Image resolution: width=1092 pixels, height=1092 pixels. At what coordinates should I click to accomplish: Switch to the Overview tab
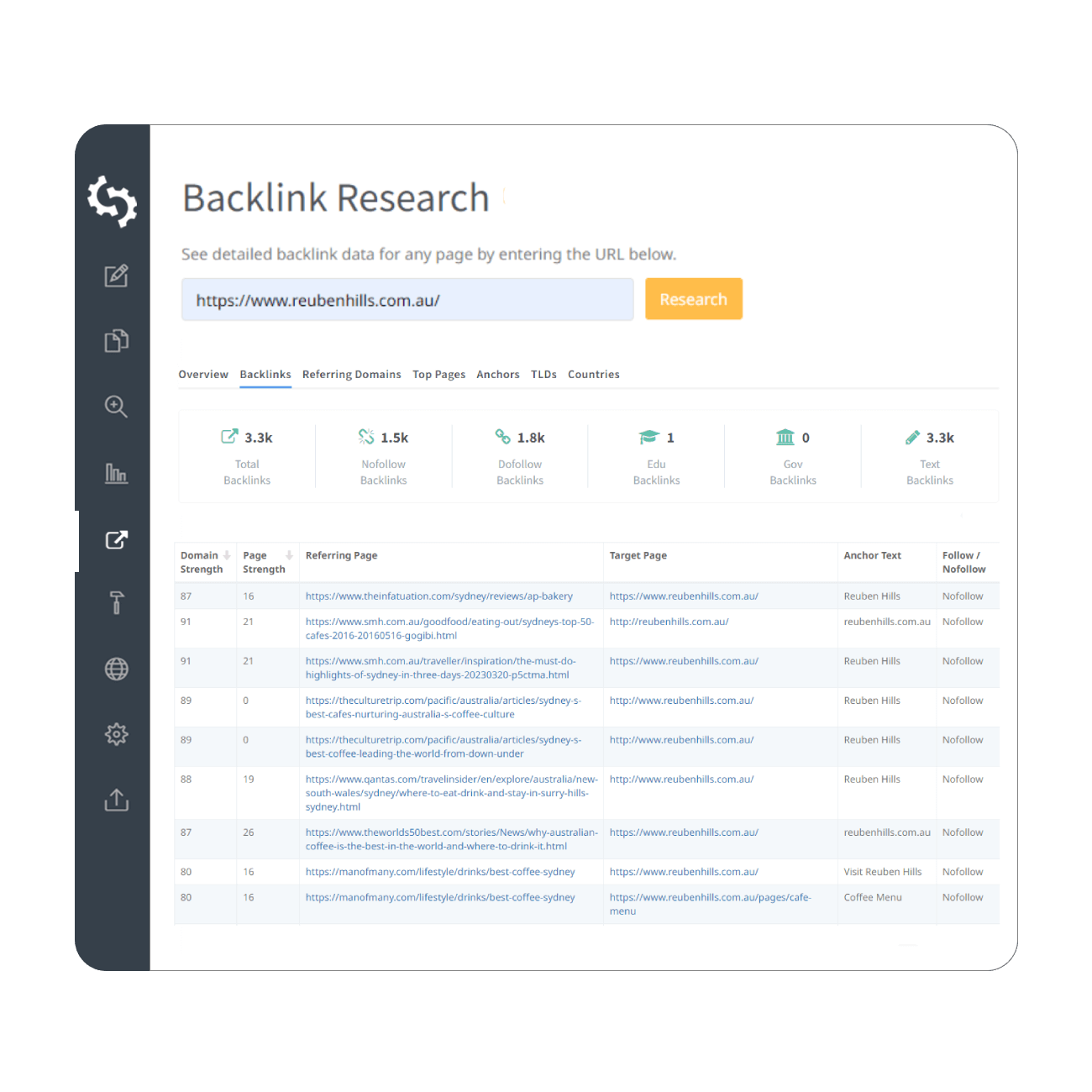pyautogui.click(x=203, y=375)
